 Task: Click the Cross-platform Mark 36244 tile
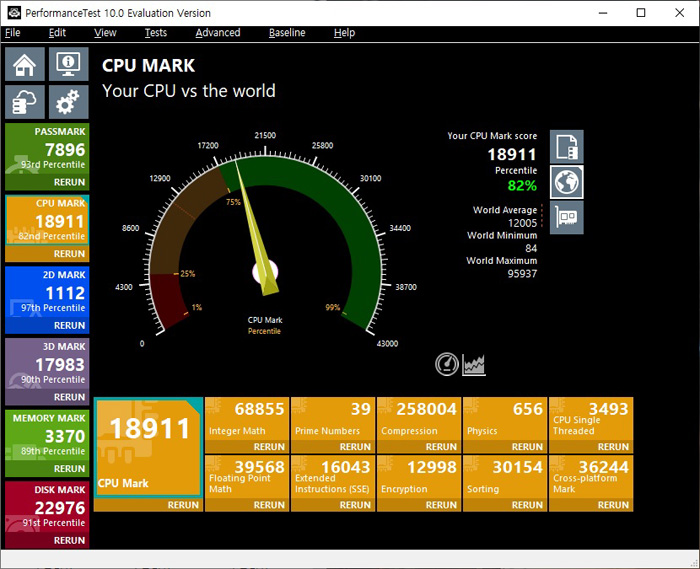pos(591,477)
